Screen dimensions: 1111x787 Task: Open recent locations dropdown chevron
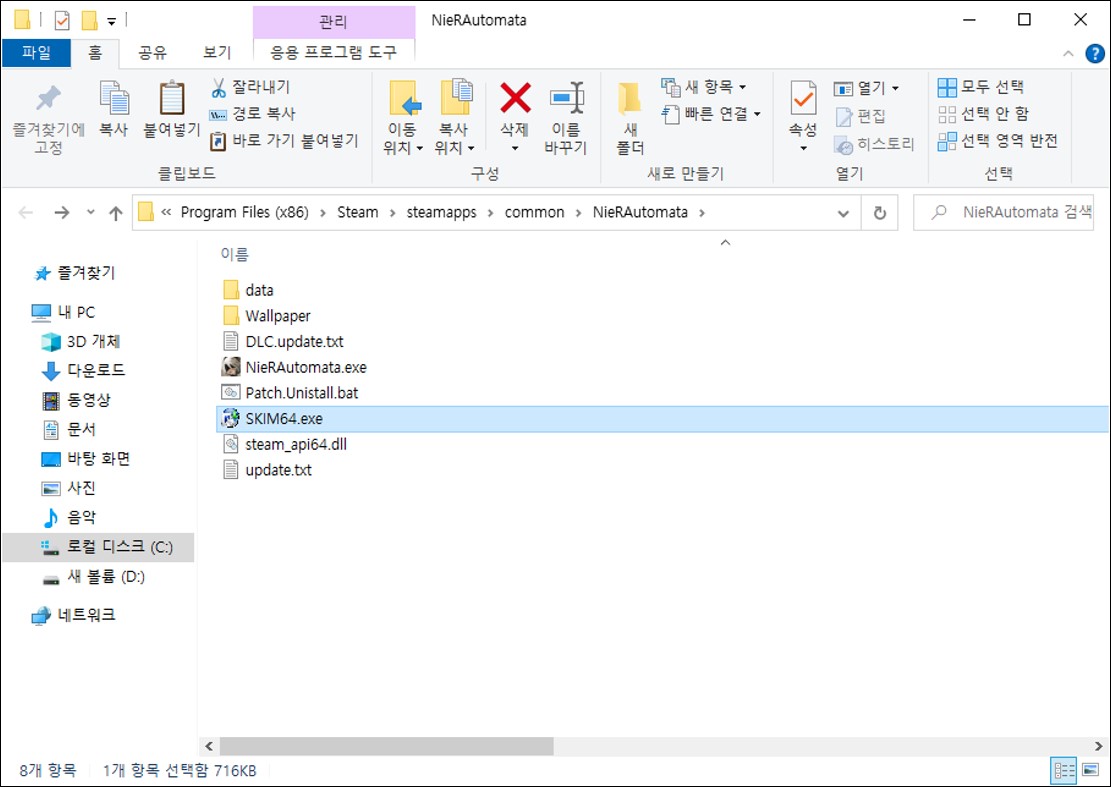[91, 212]
